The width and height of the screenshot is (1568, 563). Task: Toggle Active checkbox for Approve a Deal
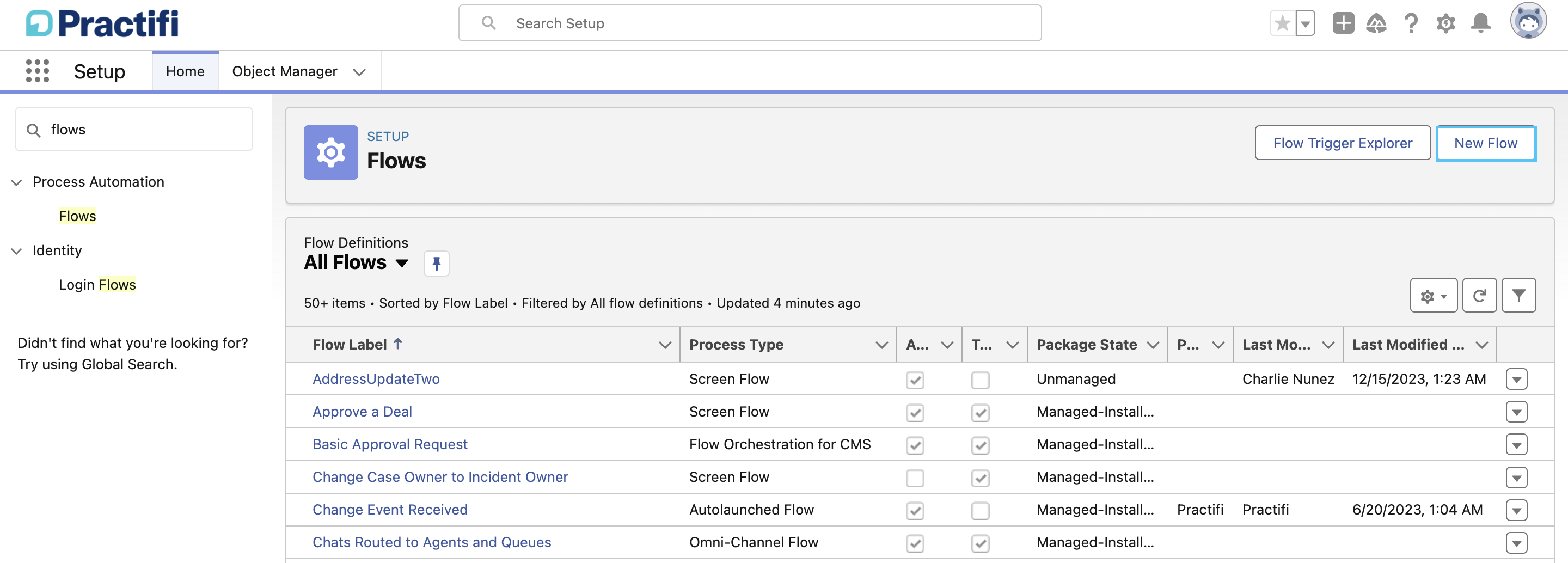pos(915,413)
